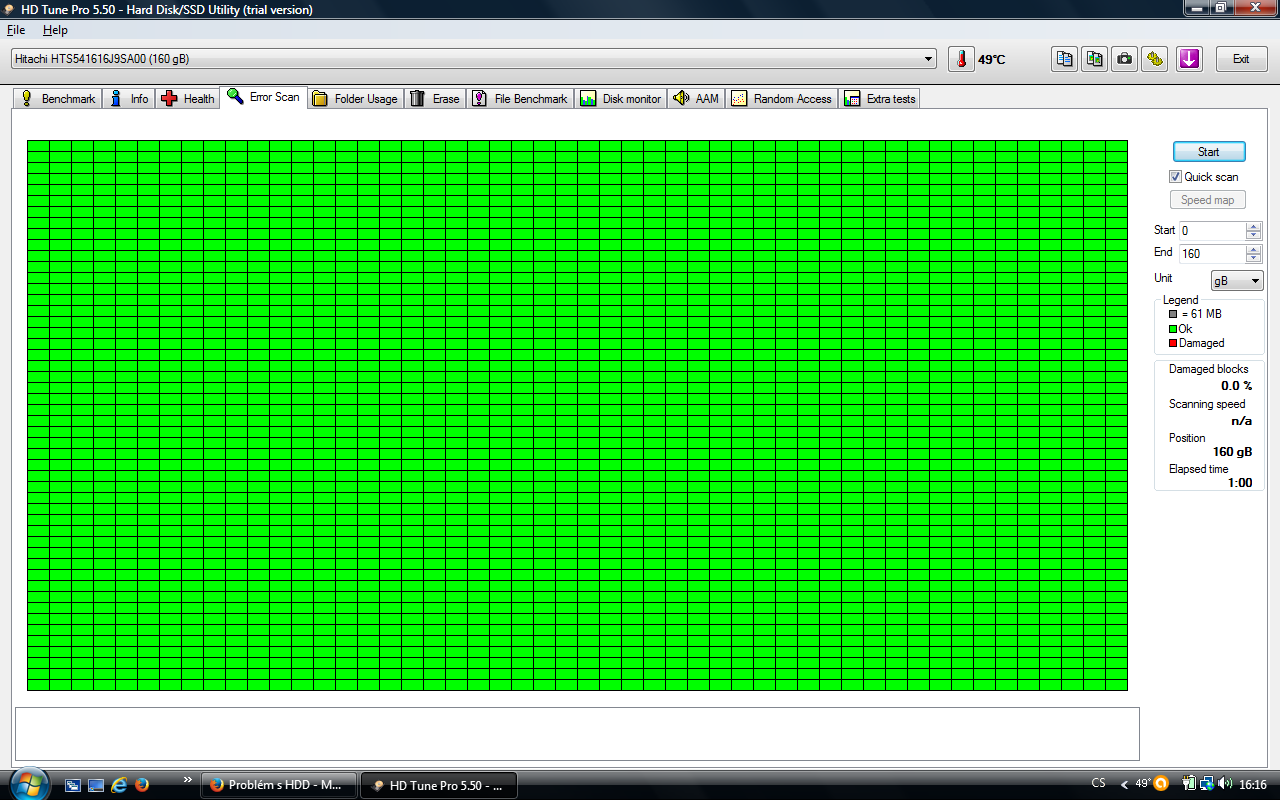The image size is (1280, 800).
Task: Save screenshot with the camera icon
Action: click(1125, 59)
